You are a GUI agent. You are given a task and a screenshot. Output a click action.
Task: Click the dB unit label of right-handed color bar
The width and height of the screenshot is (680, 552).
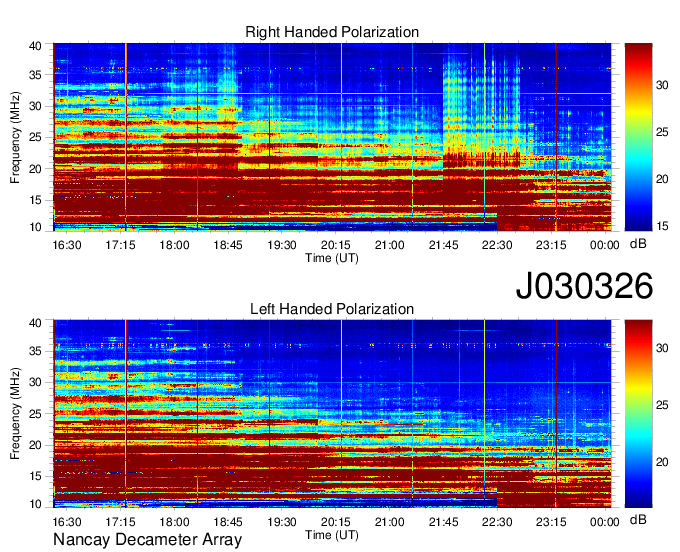(638, 244)
